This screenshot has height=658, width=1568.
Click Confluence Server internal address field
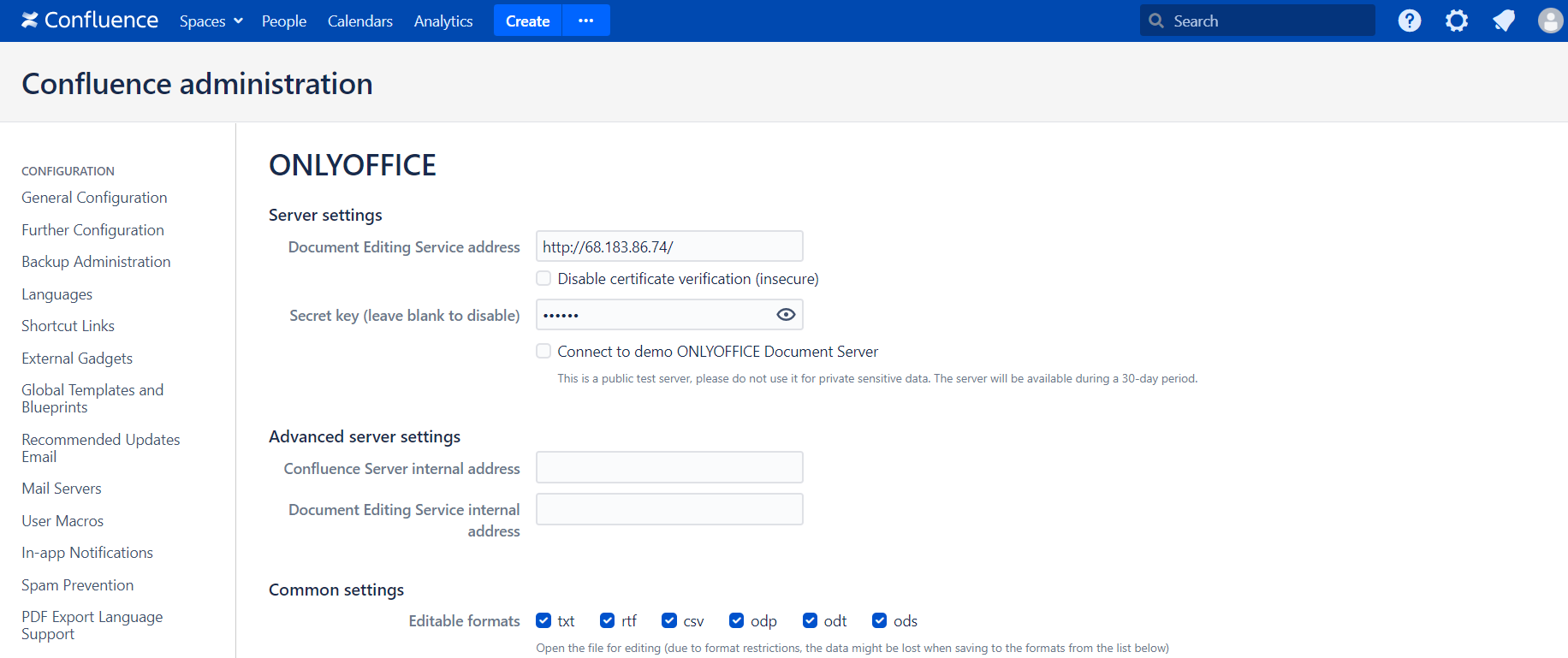tap(669, 468)
